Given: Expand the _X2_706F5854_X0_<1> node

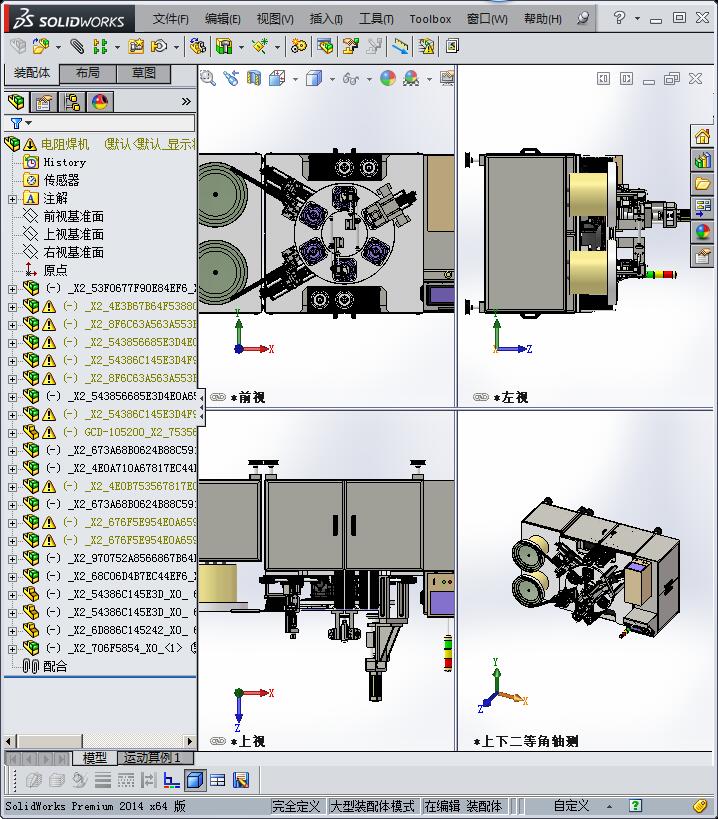Looking at the screenshot, I should (x=13, y=649).
